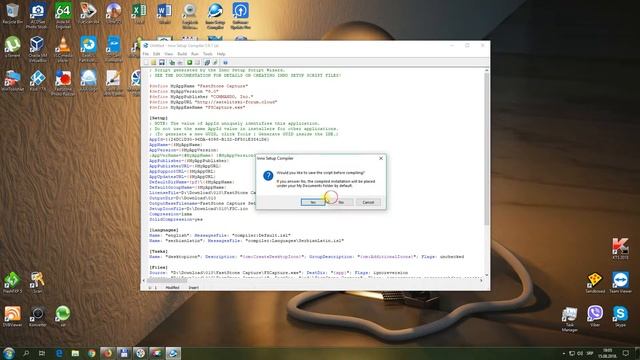Click the New script toolbar icon

pos(146,62)
